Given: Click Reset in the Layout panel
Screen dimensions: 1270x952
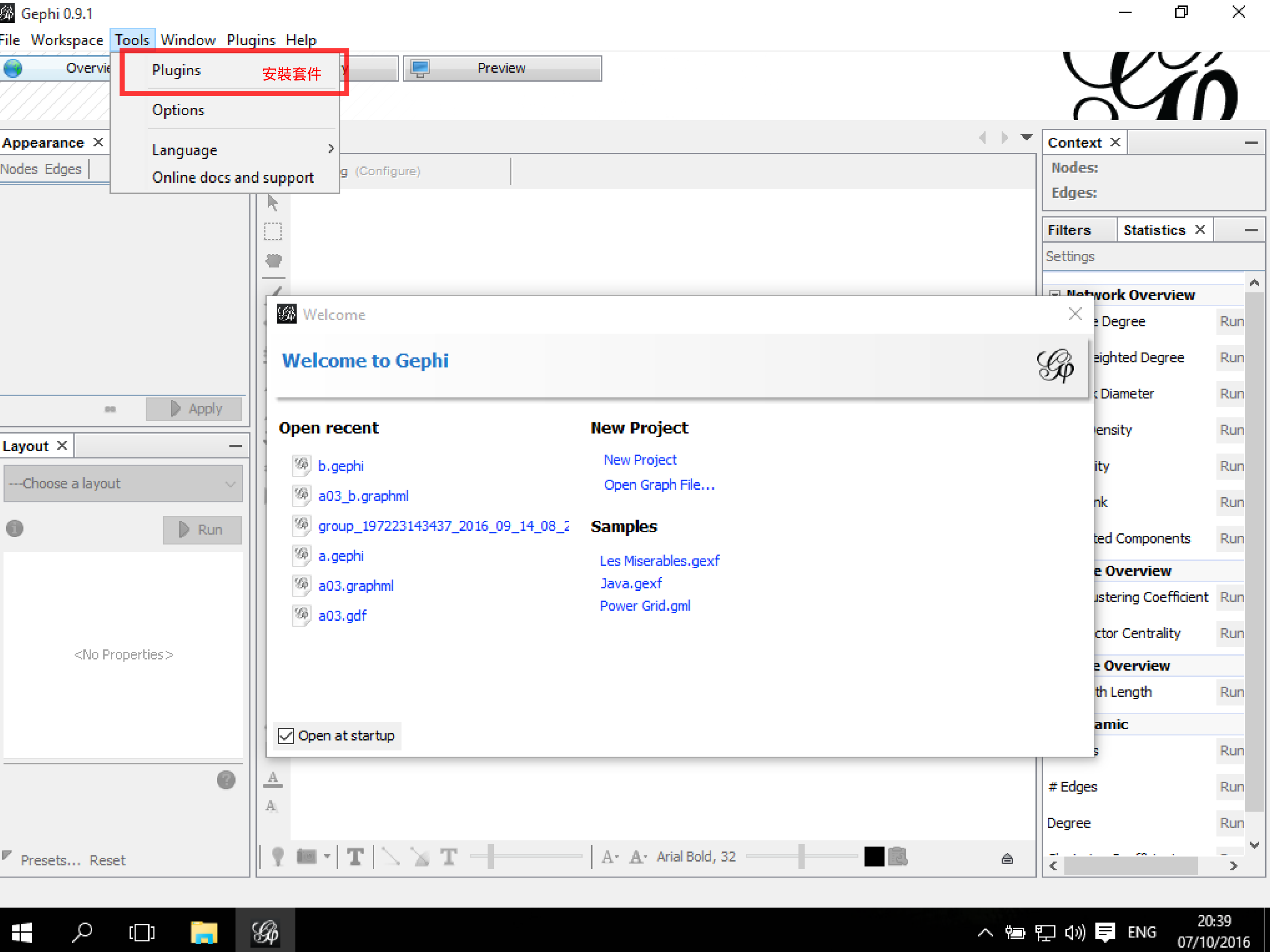Looking at the screenshot, I should tap(107, 860).
